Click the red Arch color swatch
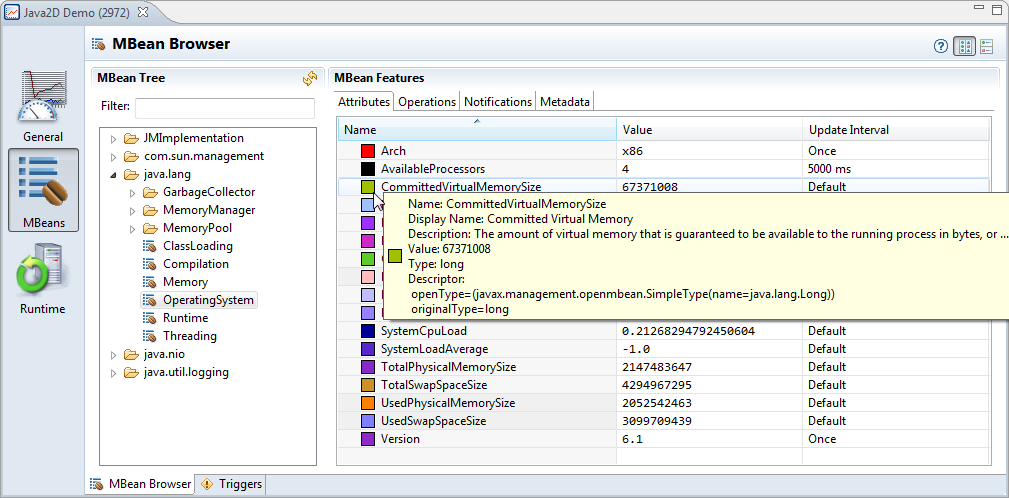Viewport: 1009px width, 498px height. coord(368,151)
